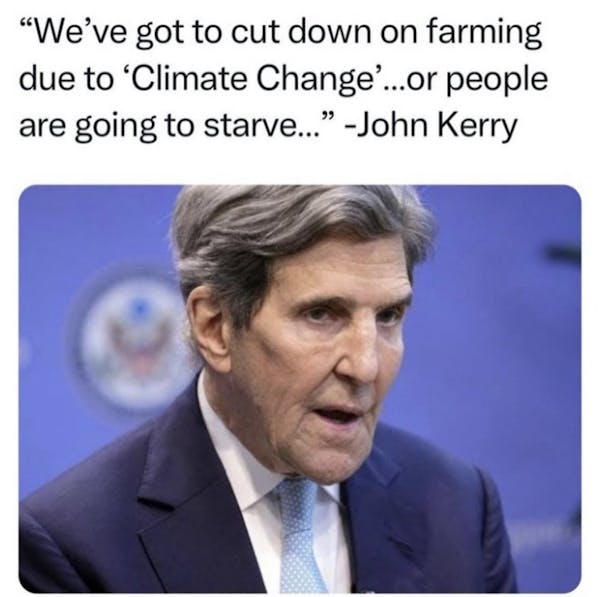Click the word "starve" in the quote
Image resolution: width=600 pixels, height=597 pixels.
point(247,126)
